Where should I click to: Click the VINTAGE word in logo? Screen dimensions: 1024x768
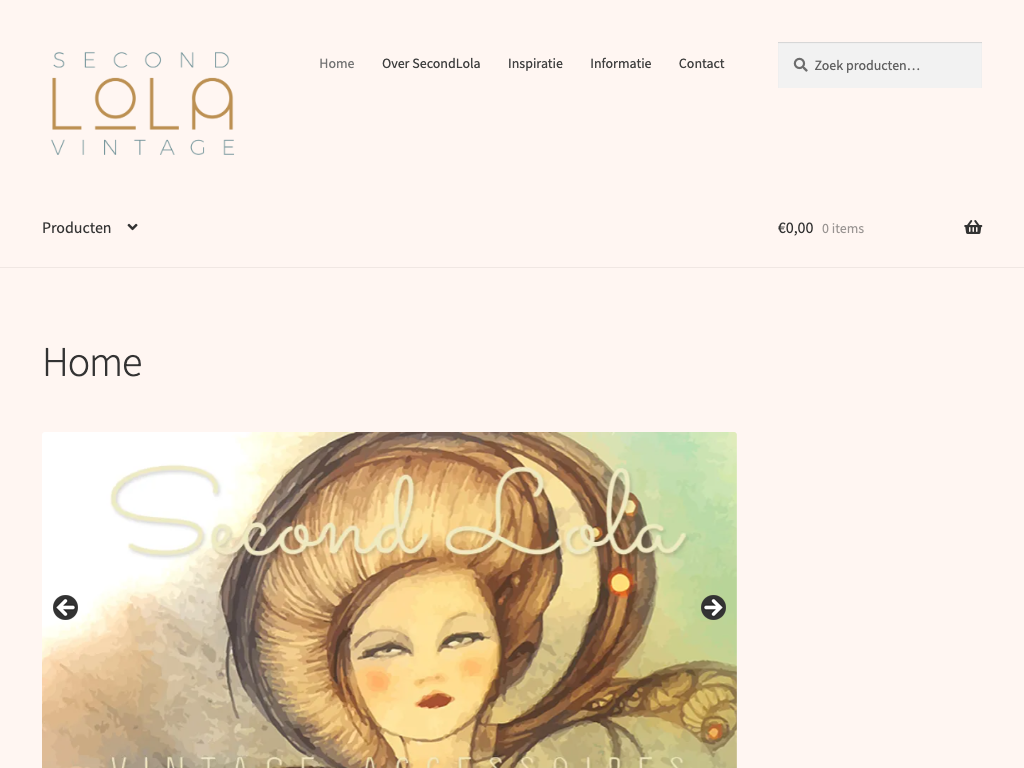(x=143, y=148)
